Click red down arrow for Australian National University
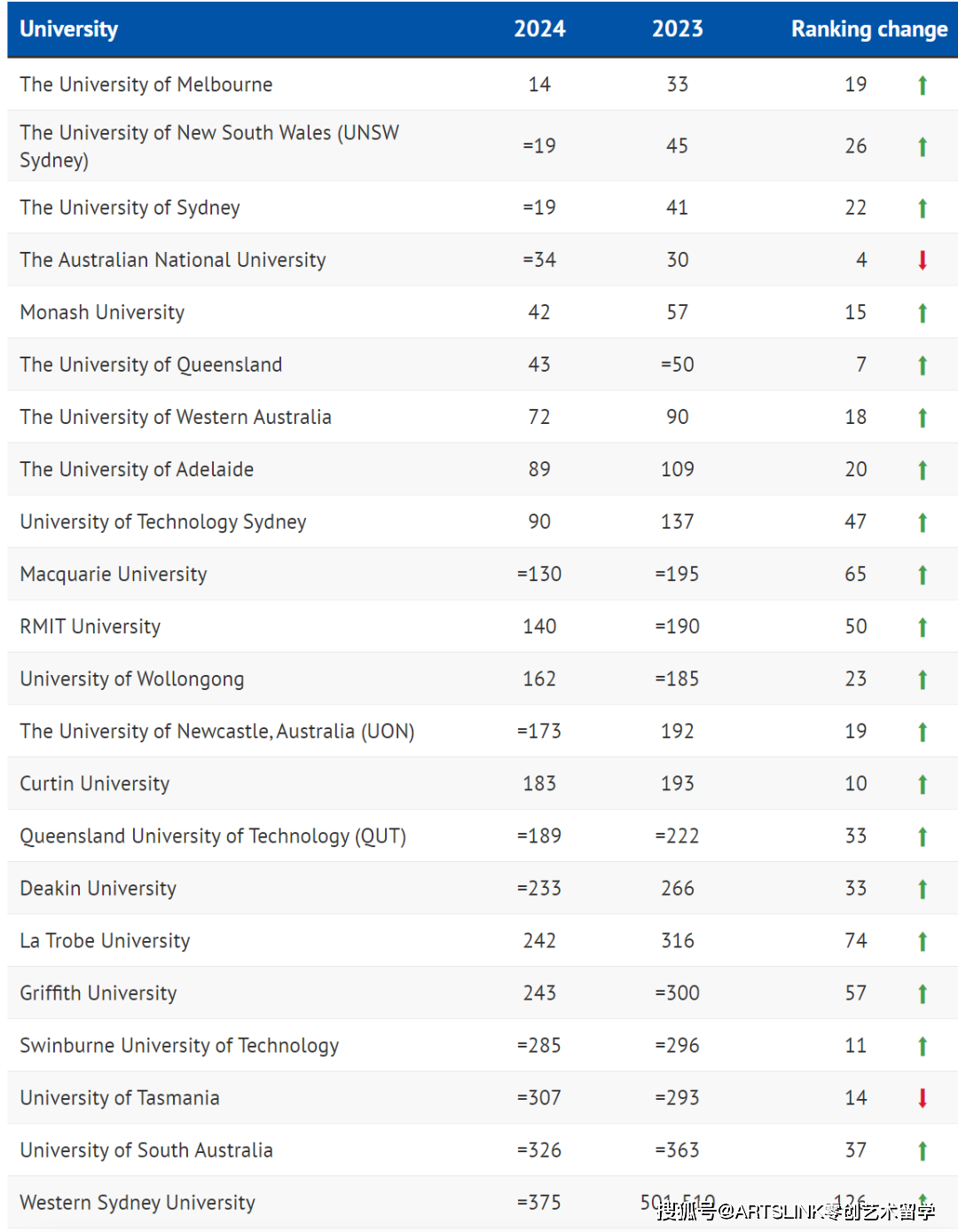This screenshot has height=1232, width=958. [x=923, y=260]
